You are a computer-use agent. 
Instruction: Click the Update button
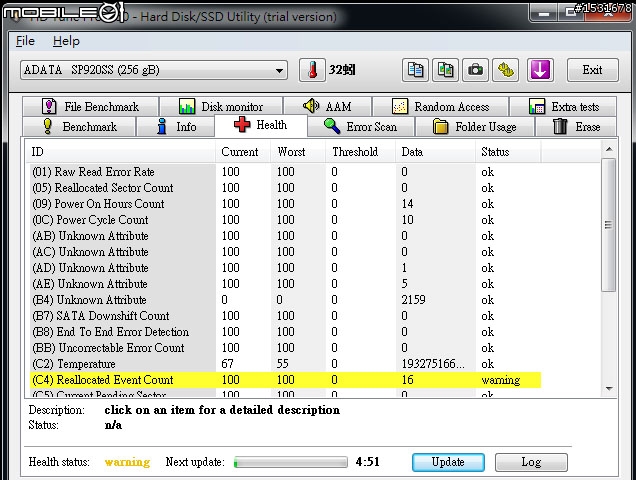[x=448, y=463]
